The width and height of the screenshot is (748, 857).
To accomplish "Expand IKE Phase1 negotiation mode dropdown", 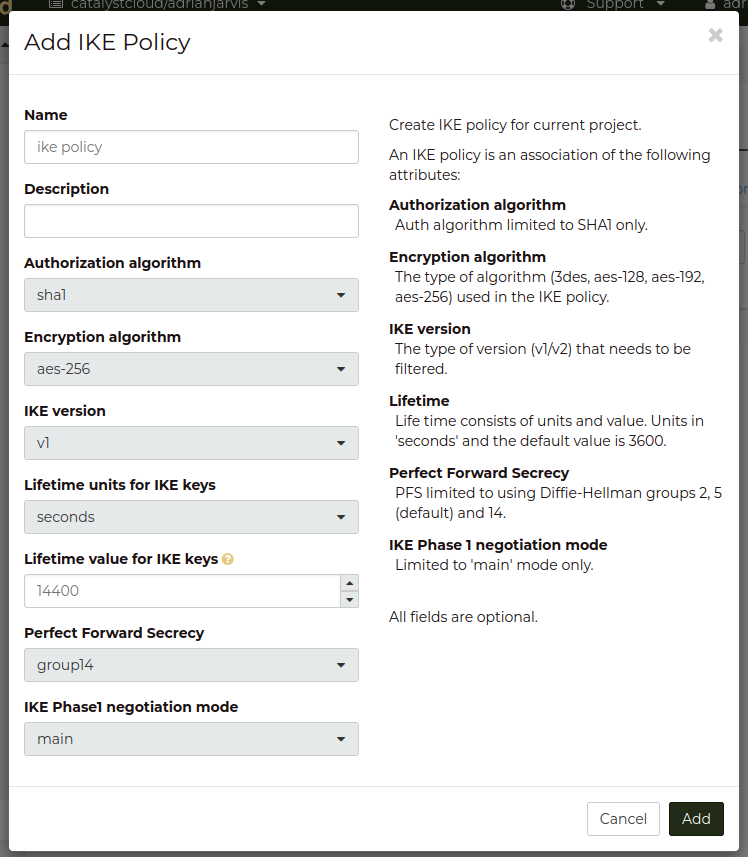I will point(191,739).
